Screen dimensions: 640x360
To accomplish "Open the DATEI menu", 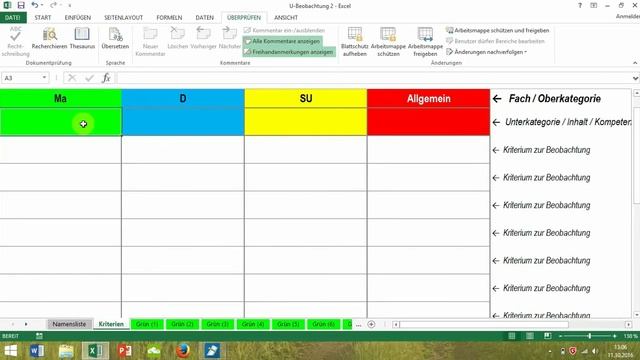I will click(x=13, y=18).
